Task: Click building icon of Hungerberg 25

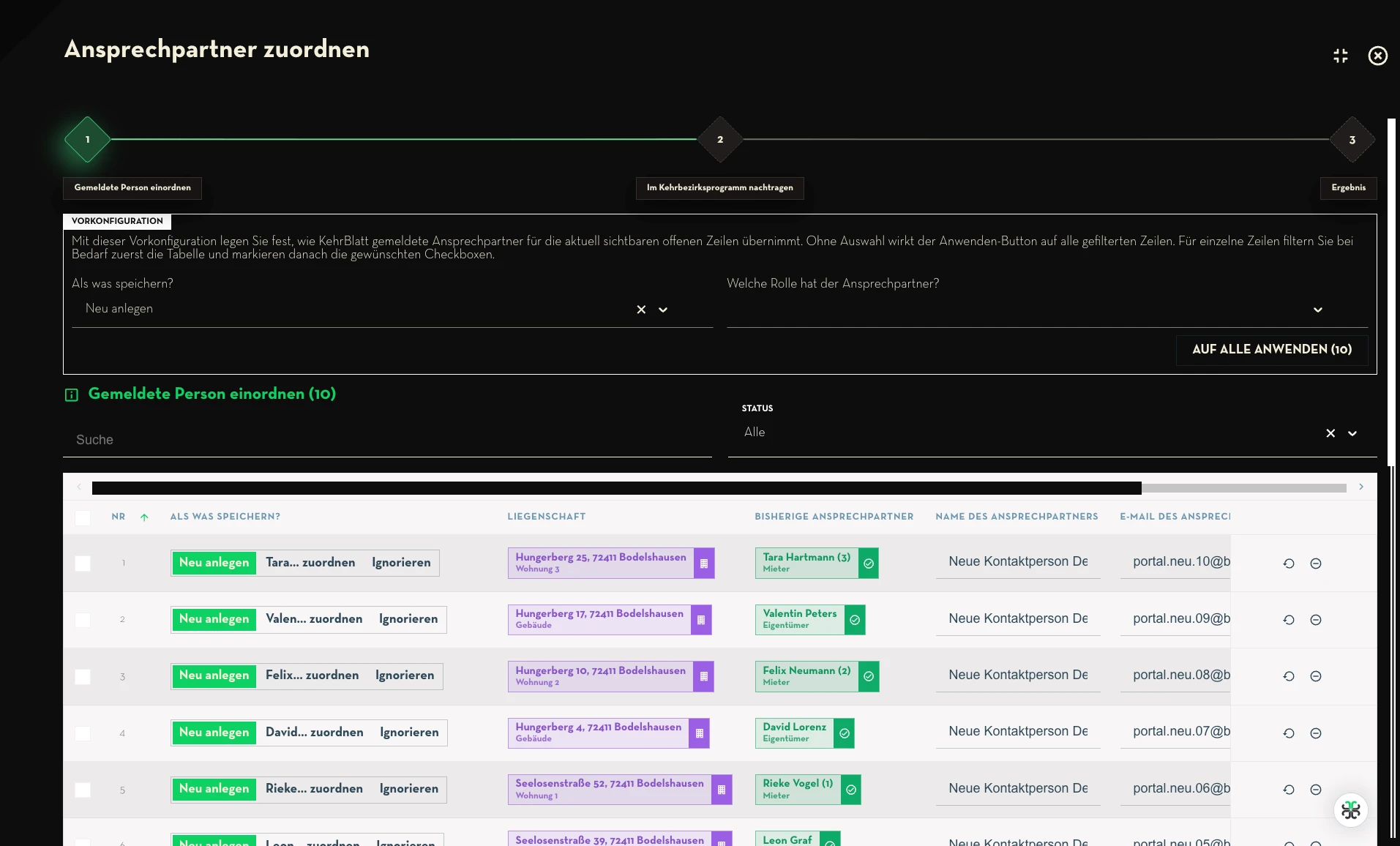Action: point(704,564)
